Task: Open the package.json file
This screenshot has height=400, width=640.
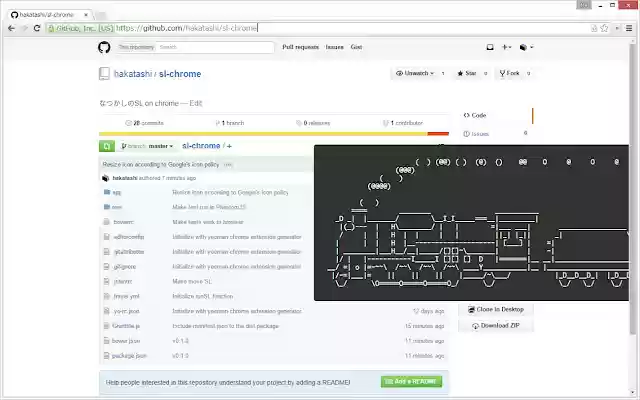Action: pos(129,356)
